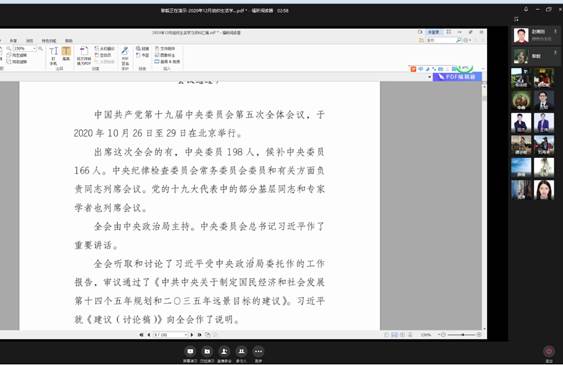Open the more options ellipsis button
The image size is (563, 365).
click(258, 351)
